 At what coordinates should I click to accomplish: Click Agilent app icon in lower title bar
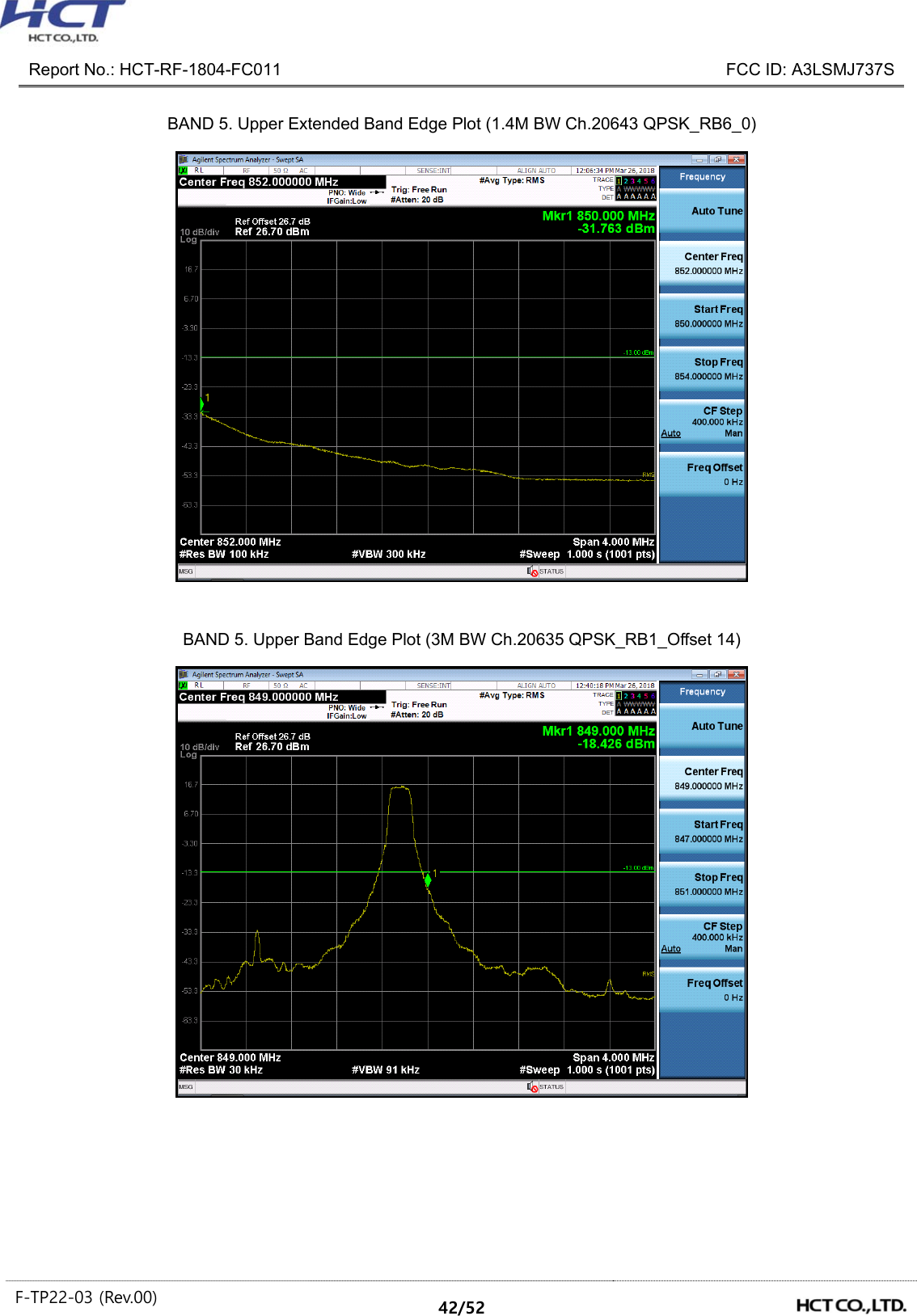[x=184, y=674]
